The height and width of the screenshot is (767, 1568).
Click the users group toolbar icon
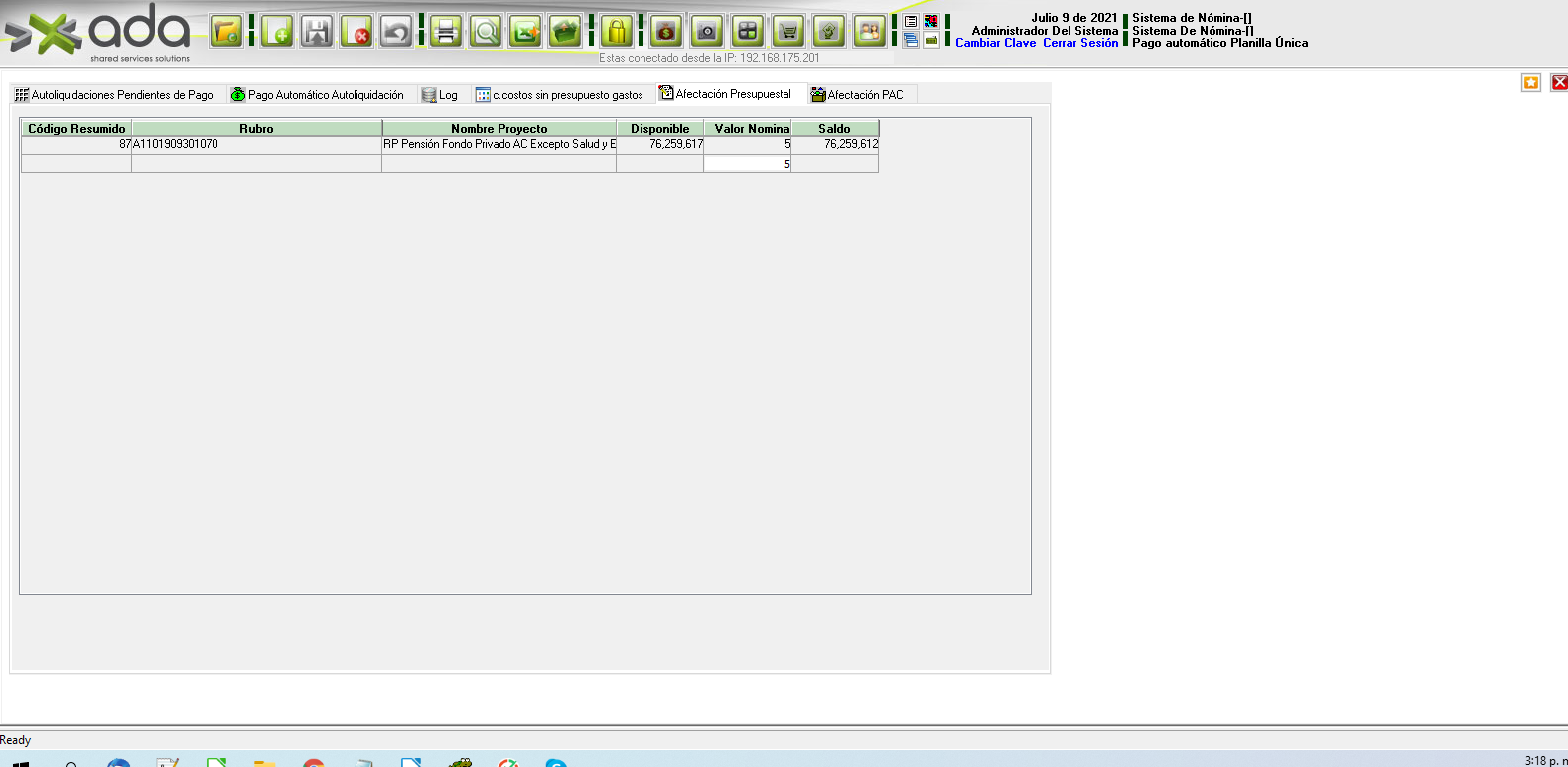[x=869, y=32]
